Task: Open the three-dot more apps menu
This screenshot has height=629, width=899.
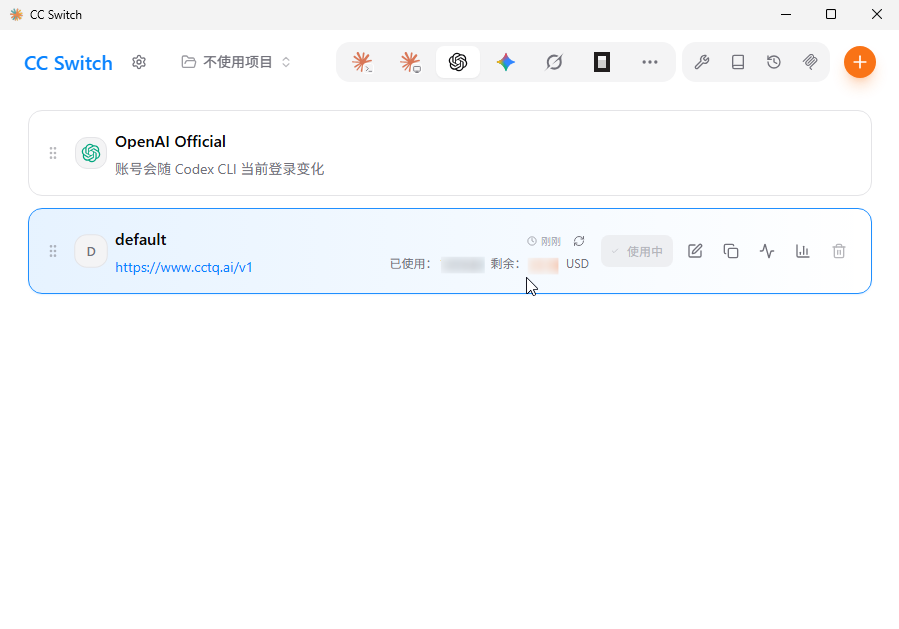Action: click(650, 62)
